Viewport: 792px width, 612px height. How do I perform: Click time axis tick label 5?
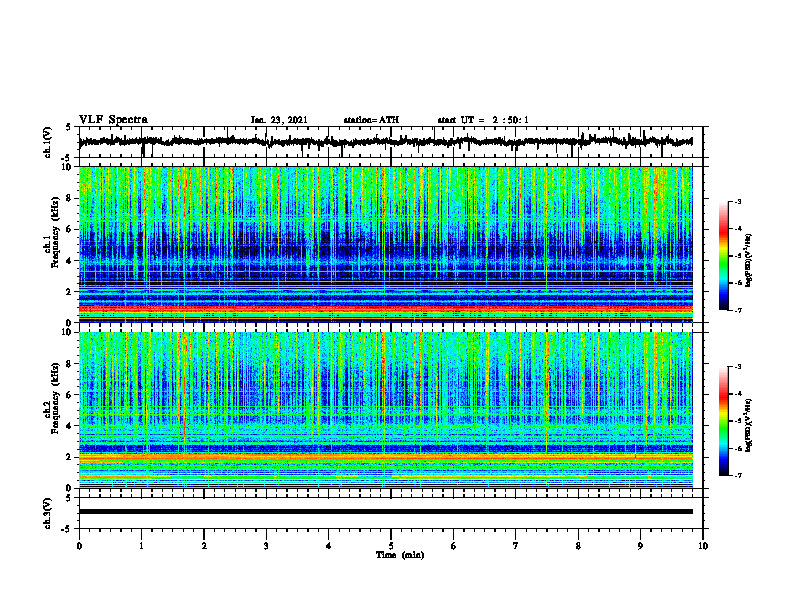(x=391, y=546)
